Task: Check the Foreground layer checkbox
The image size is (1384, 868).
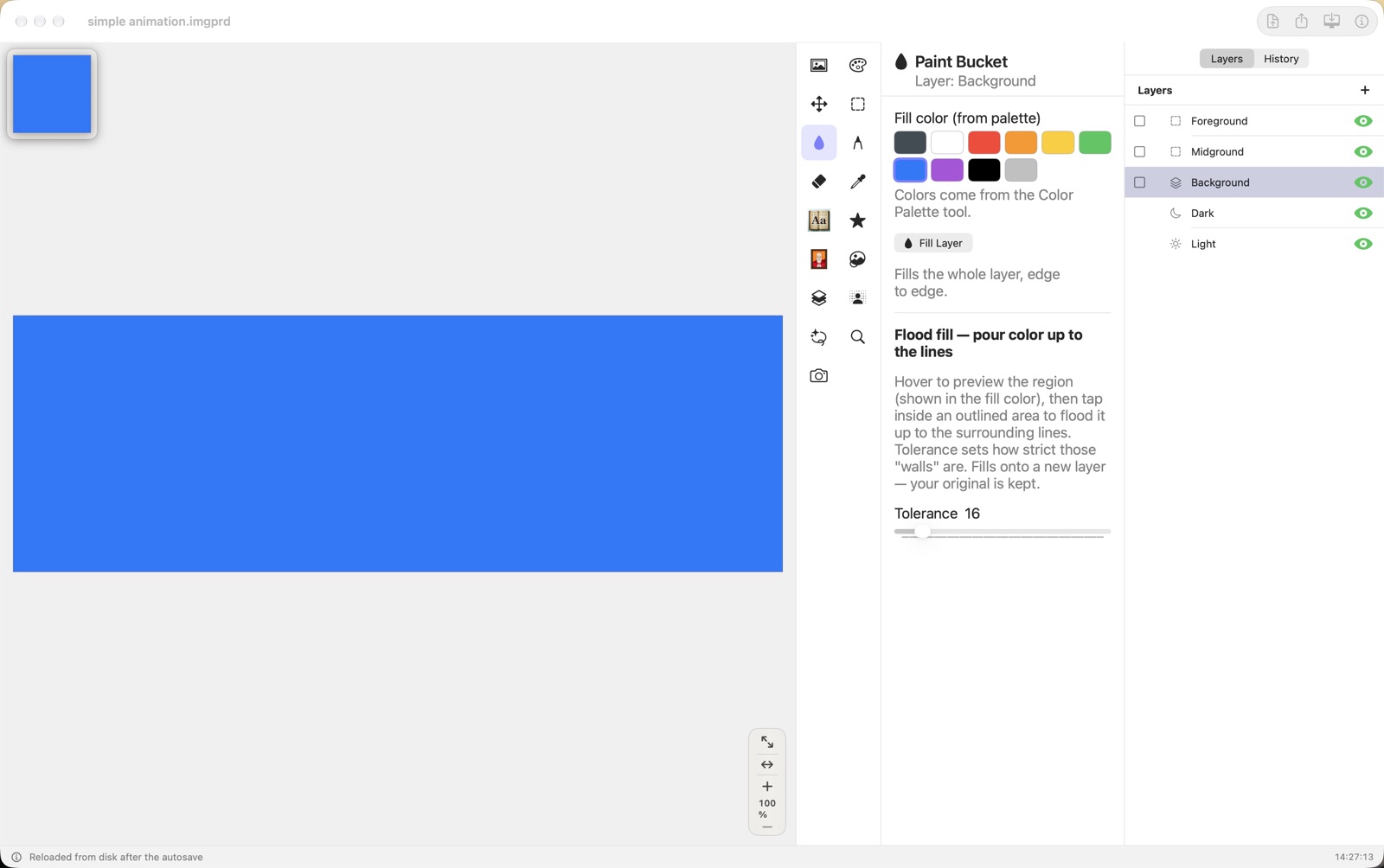Action: tap(1139, 121)
